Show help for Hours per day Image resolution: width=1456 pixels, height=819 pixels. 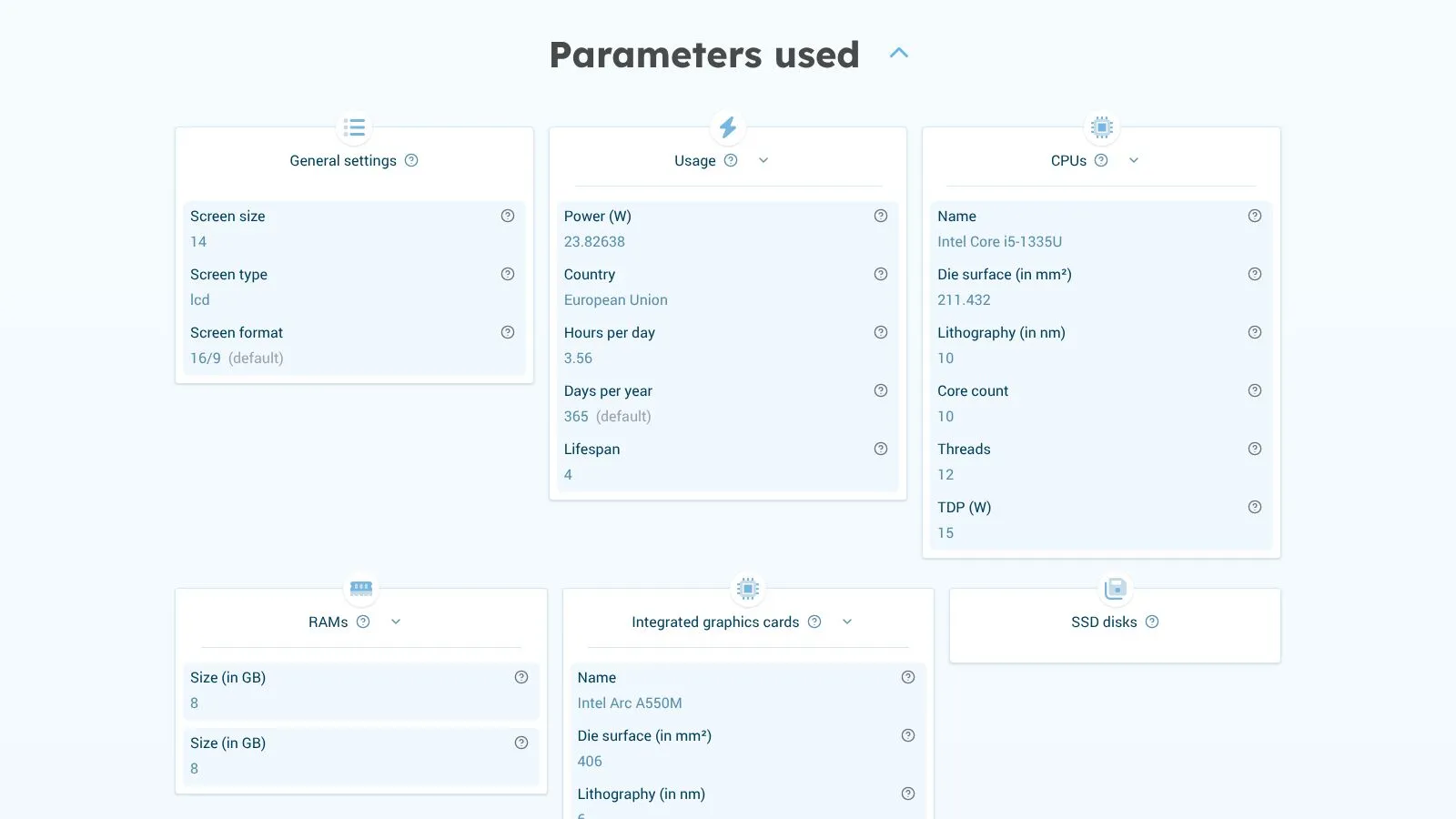881,332
